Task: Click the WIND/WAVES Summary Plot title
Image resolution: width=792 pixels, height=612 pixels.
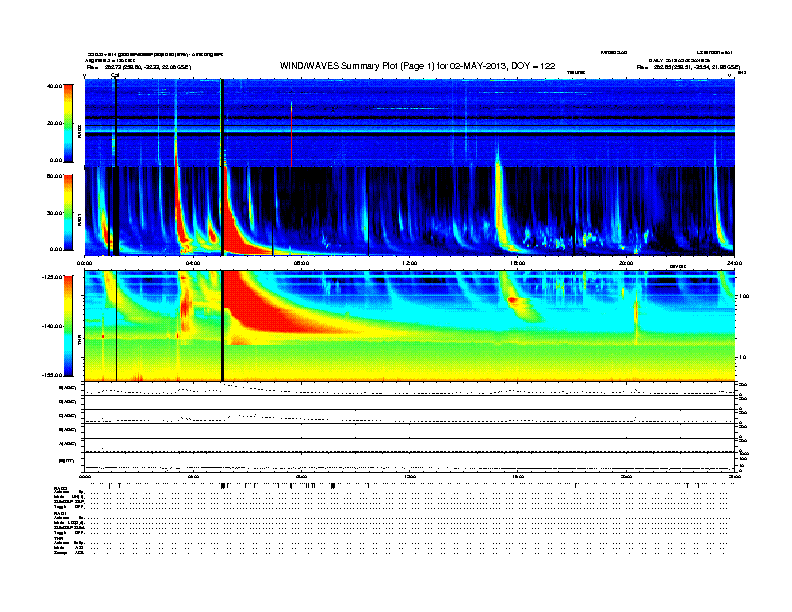Action: (417, 66)
